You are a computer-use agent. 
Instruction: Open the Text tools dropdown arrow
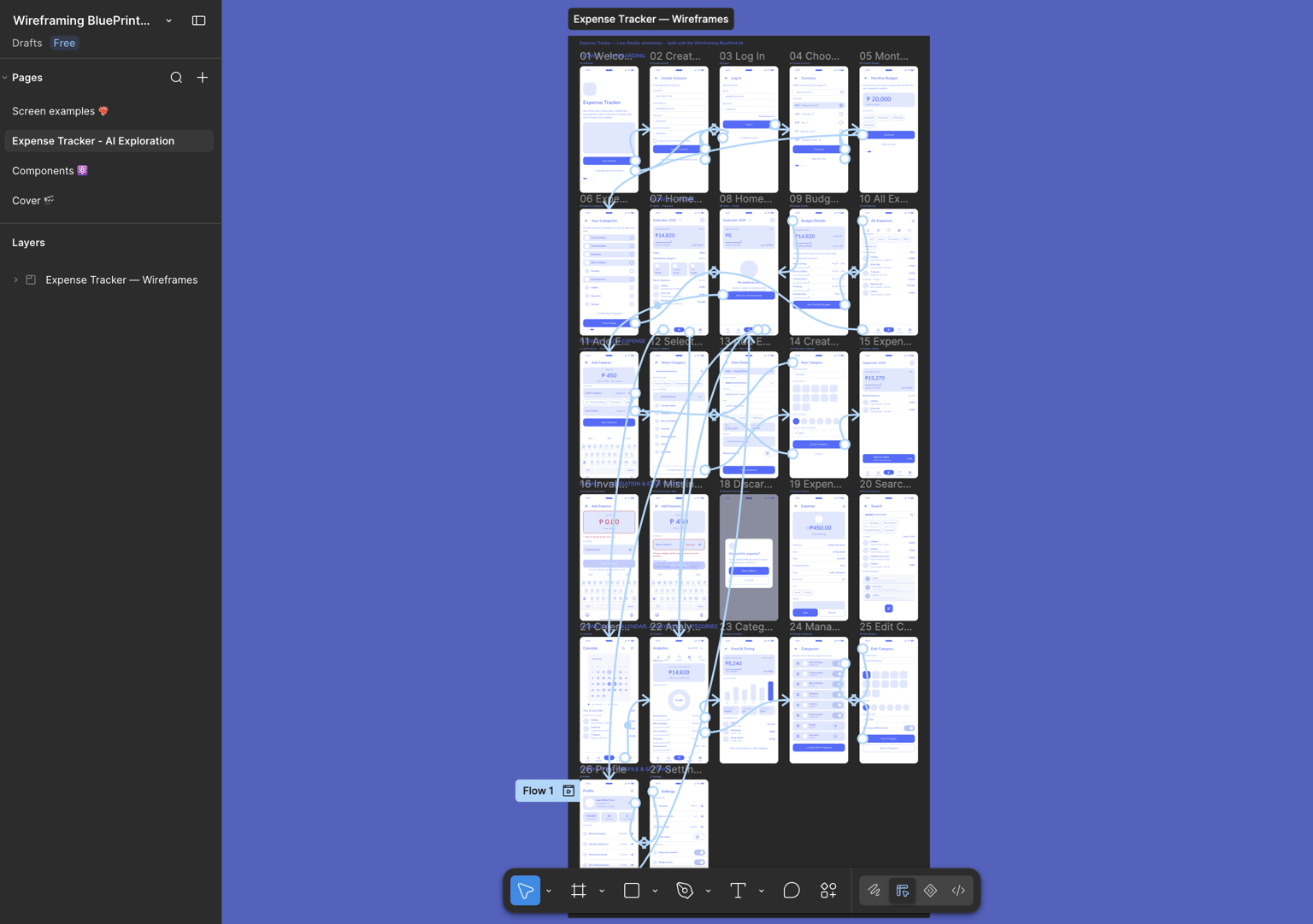click(x=762, y=892)
